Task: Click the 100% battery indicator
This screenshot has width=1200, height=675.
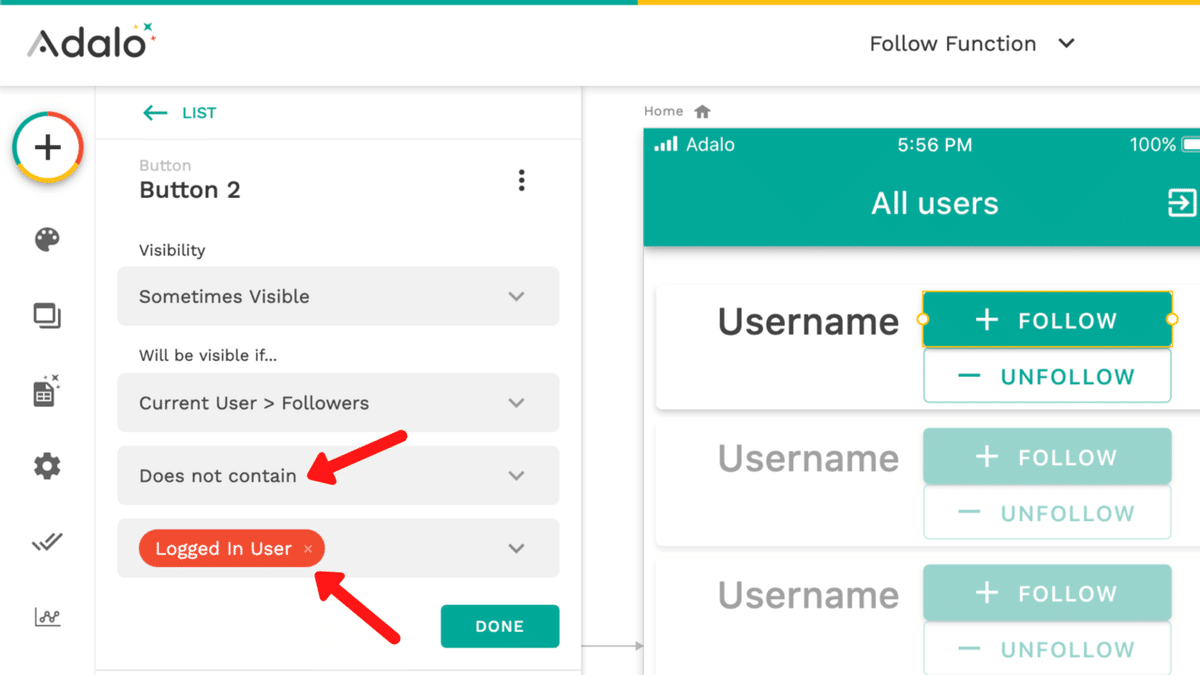Action: coord(1164,145)
